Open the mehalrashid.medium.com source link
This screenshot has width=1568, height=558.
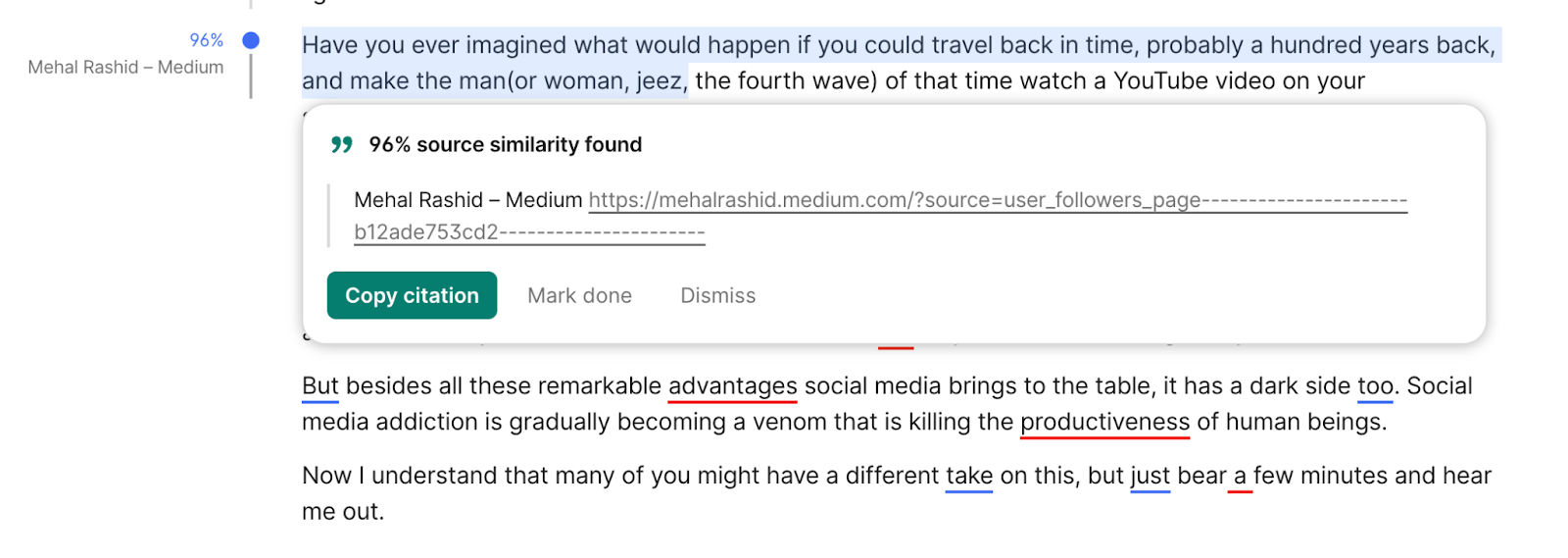coord(997,200)
